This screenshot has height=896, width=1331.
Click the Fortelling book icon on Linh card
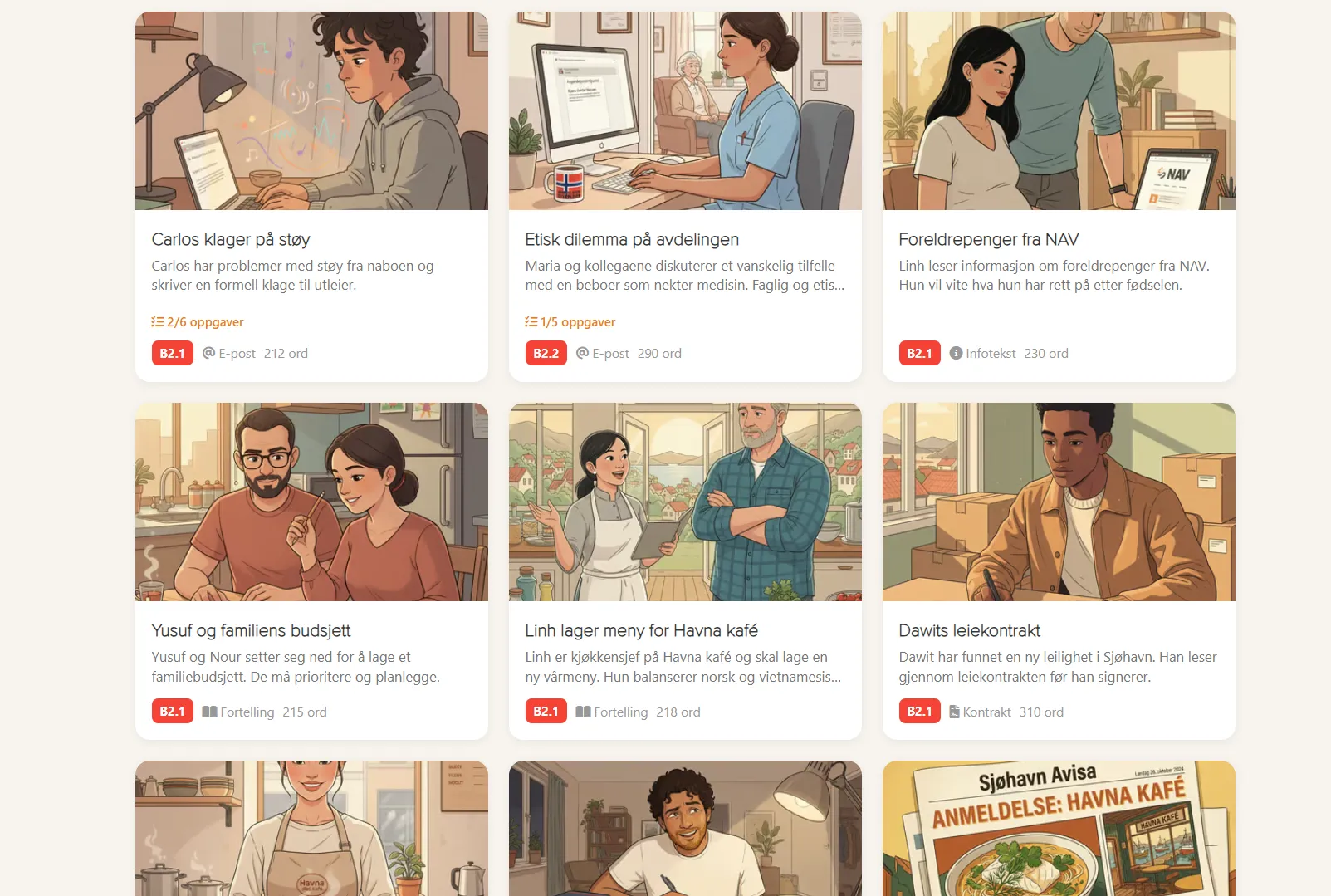[x=583, y=712]
